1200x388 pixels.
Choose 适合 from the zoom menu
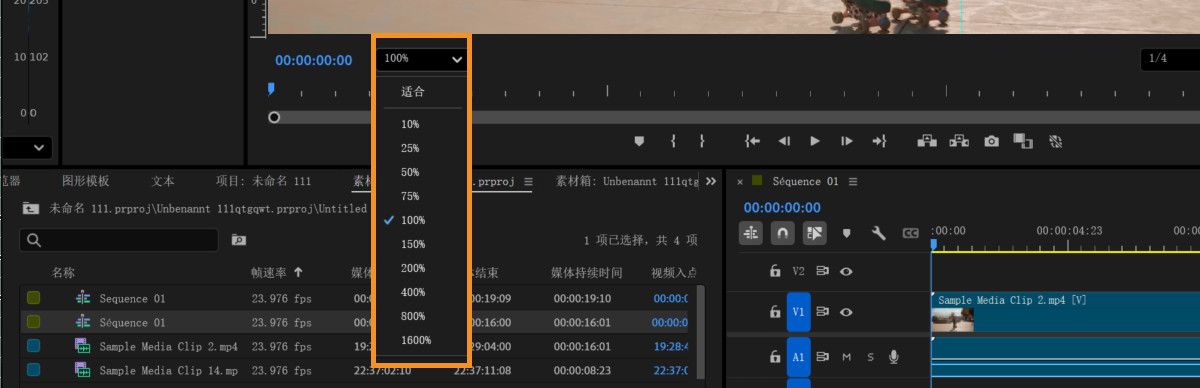pos(413,91)
